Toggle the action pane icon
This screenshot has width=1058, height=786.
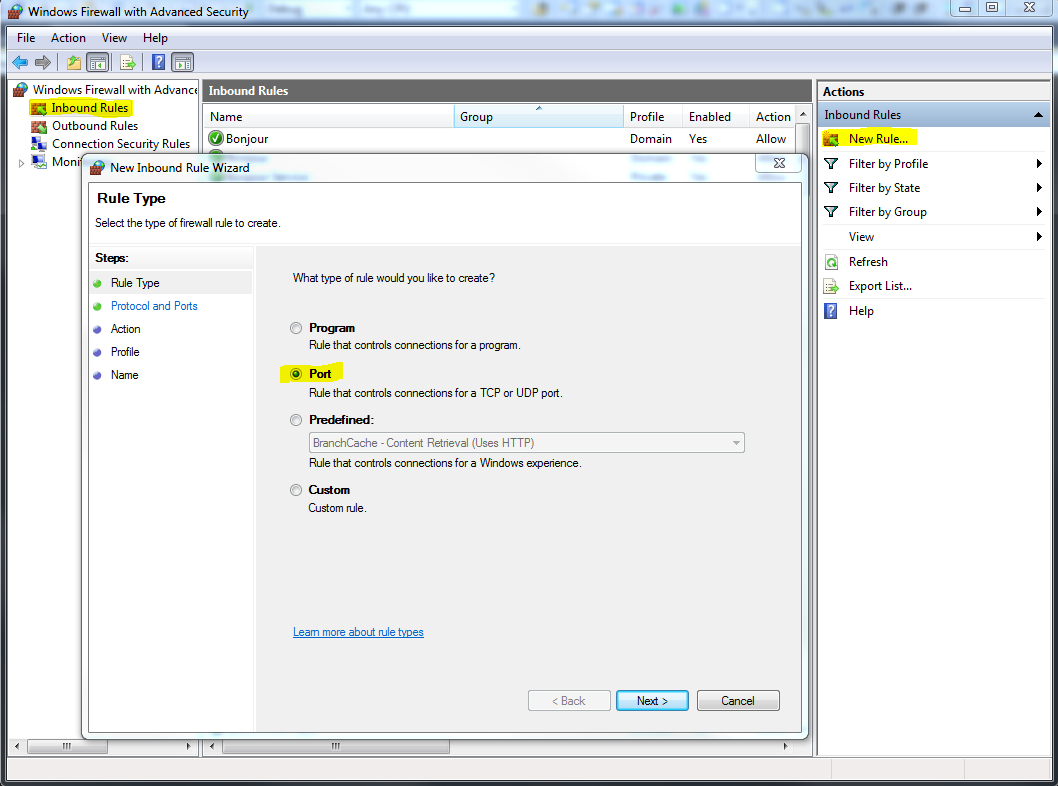182,61
